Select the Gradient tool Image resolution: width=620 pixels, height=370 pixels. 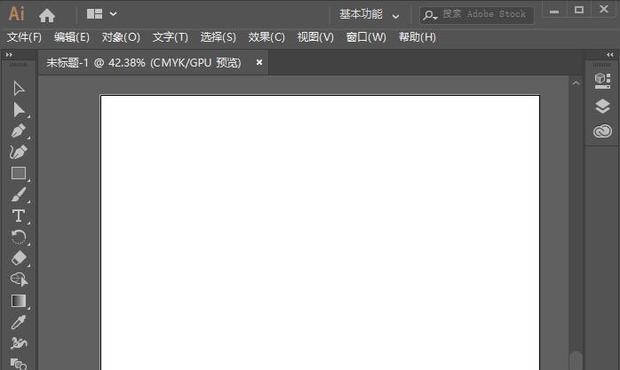click(x=18, y=301)
